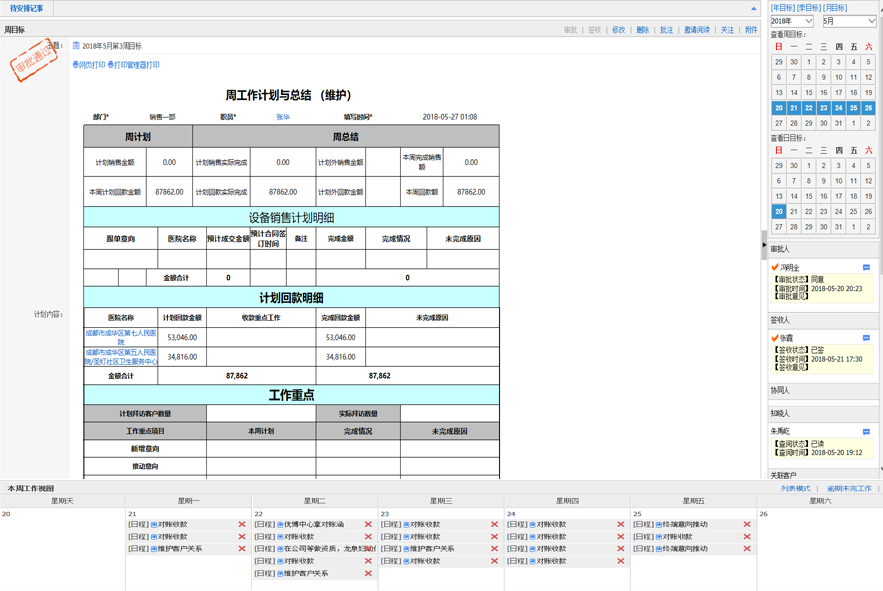Remove Monday's 维护客户关系 schedule with red X

coord(242,549)
